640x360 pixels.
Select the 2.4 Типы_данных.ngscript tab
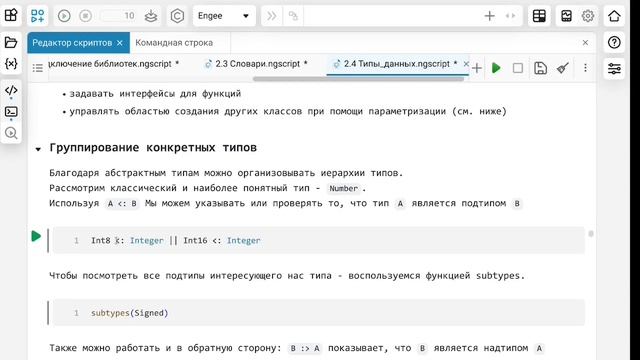[x=396, y=64]
